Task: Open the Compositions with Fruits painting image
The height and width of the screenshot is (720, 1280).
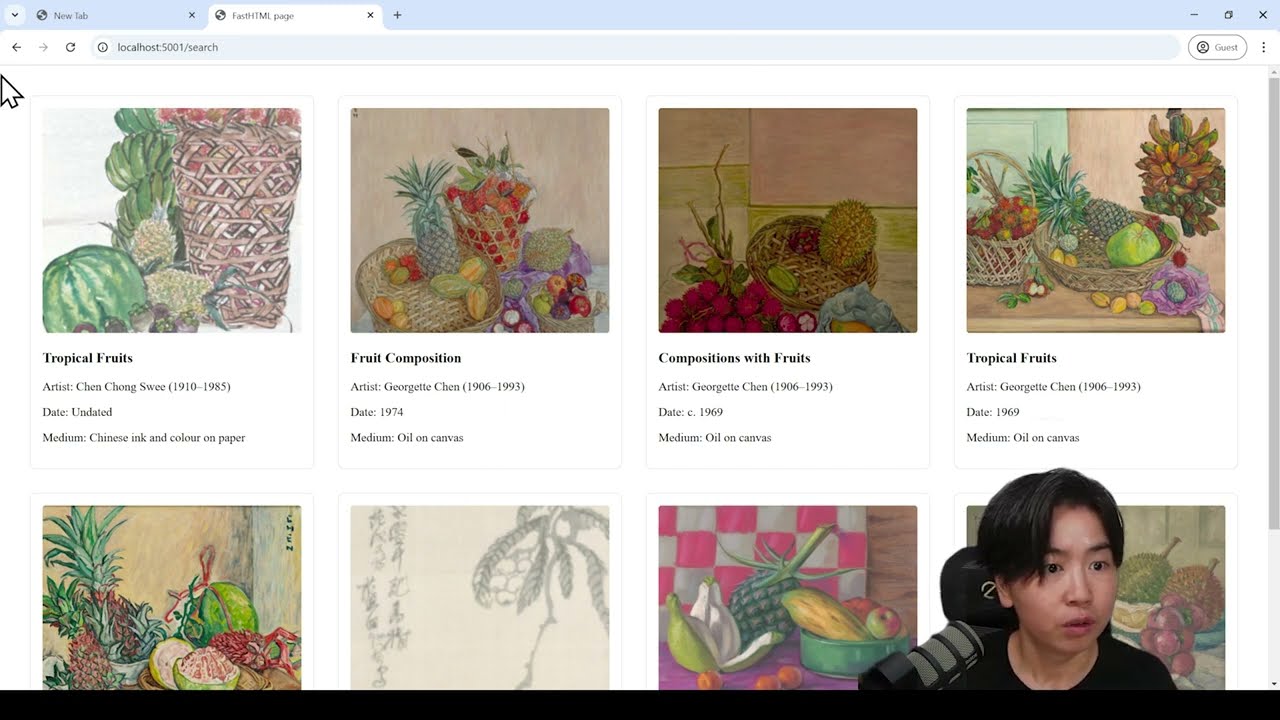Action: tap(788, 220)
